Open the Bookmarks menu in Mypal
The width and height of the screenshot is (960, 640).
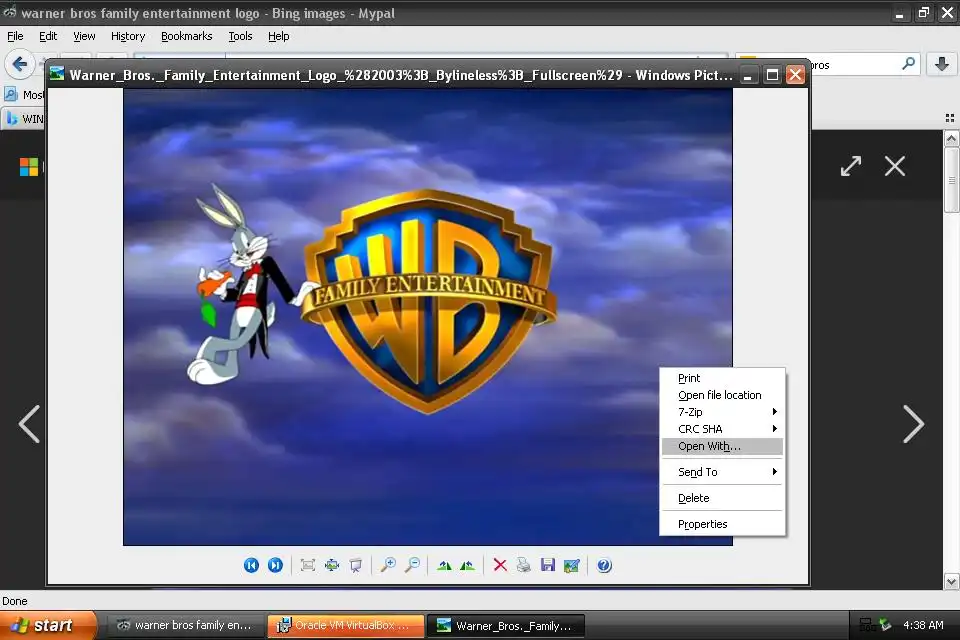tap(187, 36)
